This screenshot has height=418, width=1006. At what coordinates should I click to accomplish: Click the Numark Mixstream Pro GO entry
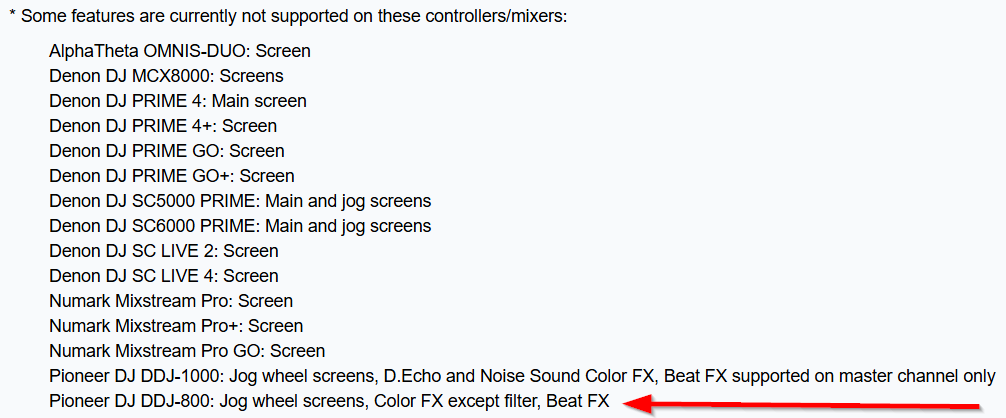[x=187, y=351]
